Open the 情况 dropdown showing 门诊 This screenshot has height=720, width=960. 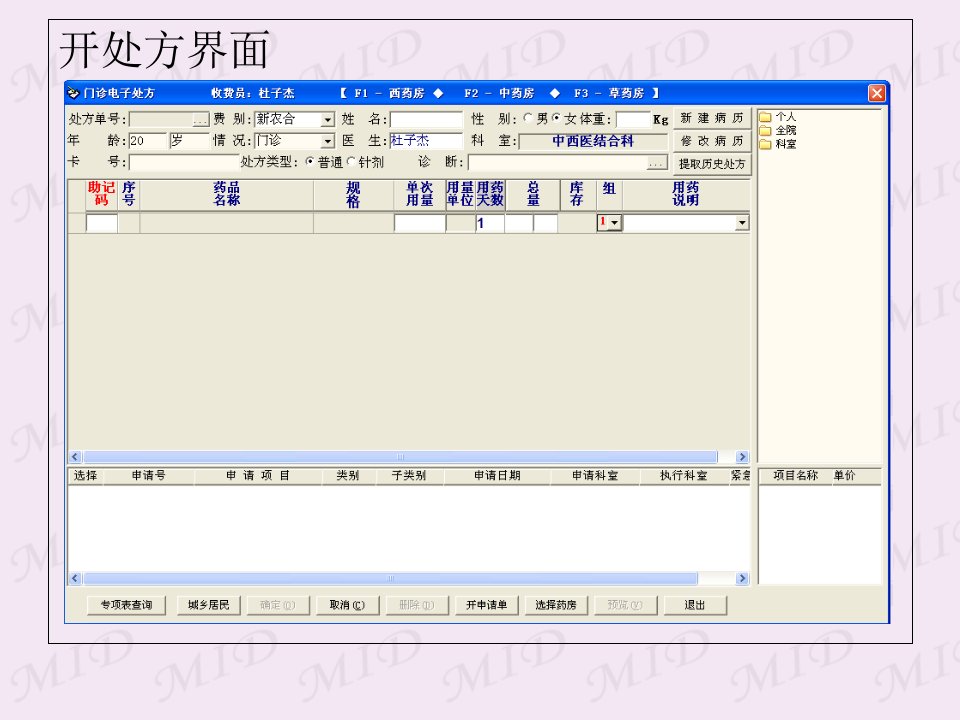point(328,141)
